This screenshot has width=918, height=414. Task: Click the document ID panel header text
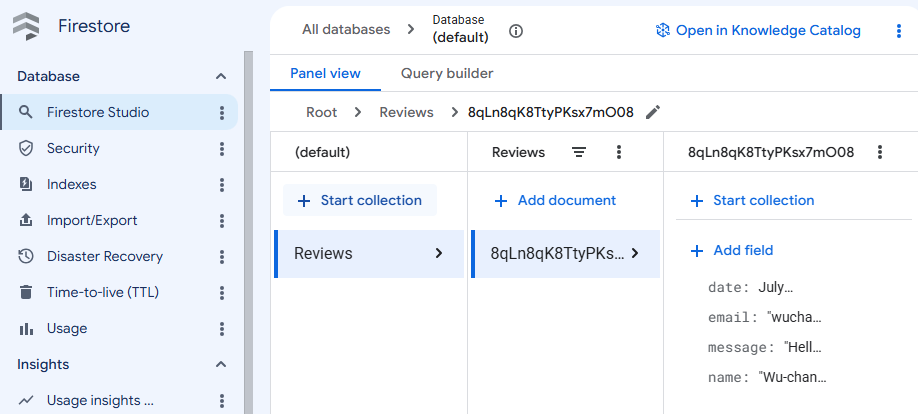(771, 153)
